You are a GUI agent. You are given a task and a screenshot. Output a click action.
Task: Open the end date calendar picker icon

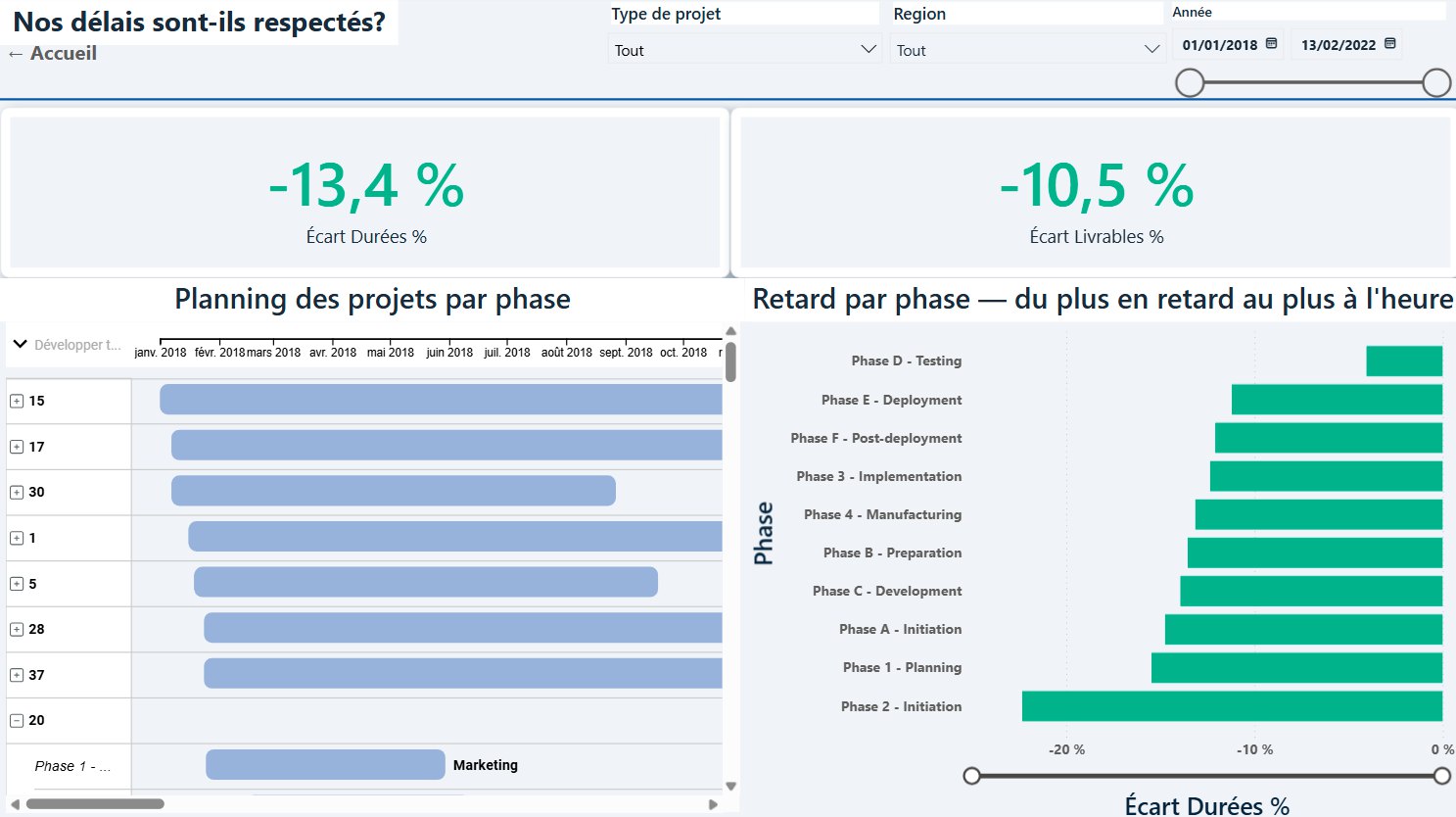coord(1389,44)
